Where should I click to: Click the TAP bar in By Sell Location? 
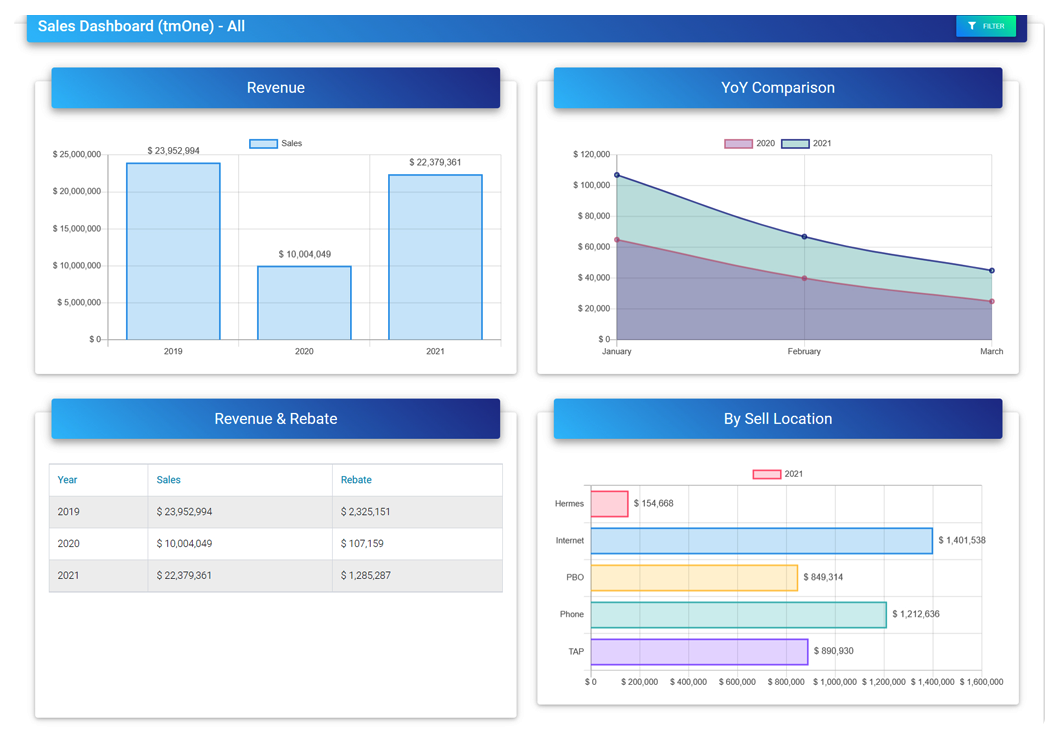pos(700,651)
